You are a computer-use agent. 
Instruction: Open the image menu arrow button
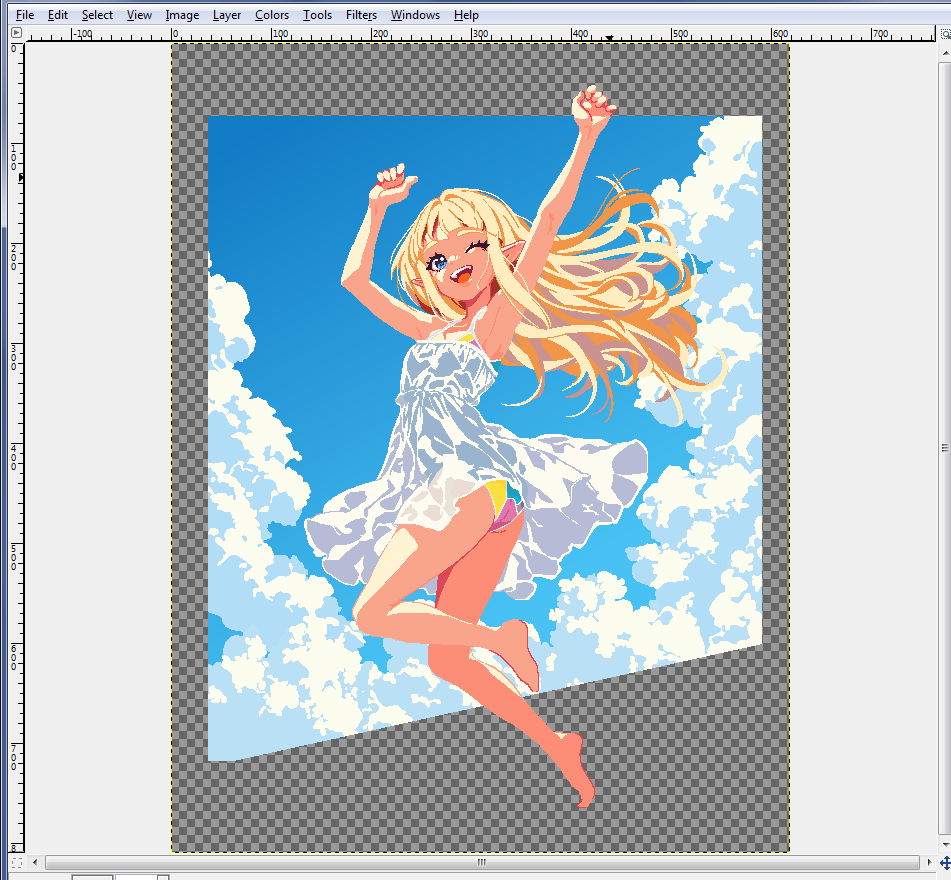pos(16,33)
